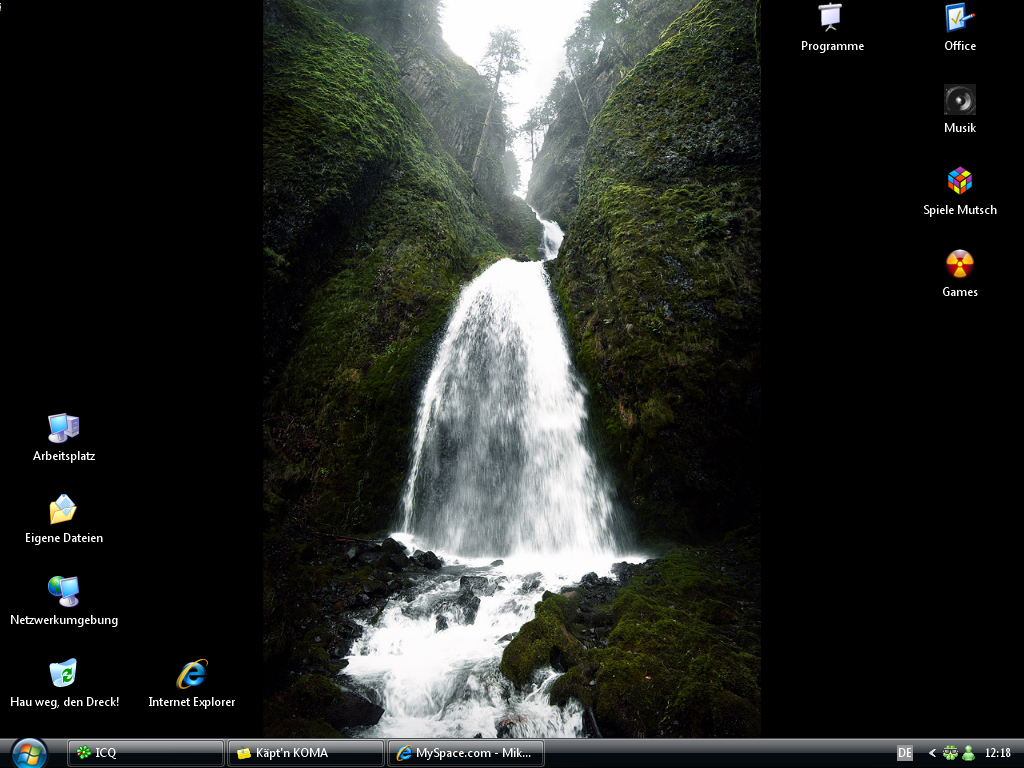This screenshot has width=1024, height=768.
Task: Switch to the MySpace.com browser window
Action: point(466,753)
